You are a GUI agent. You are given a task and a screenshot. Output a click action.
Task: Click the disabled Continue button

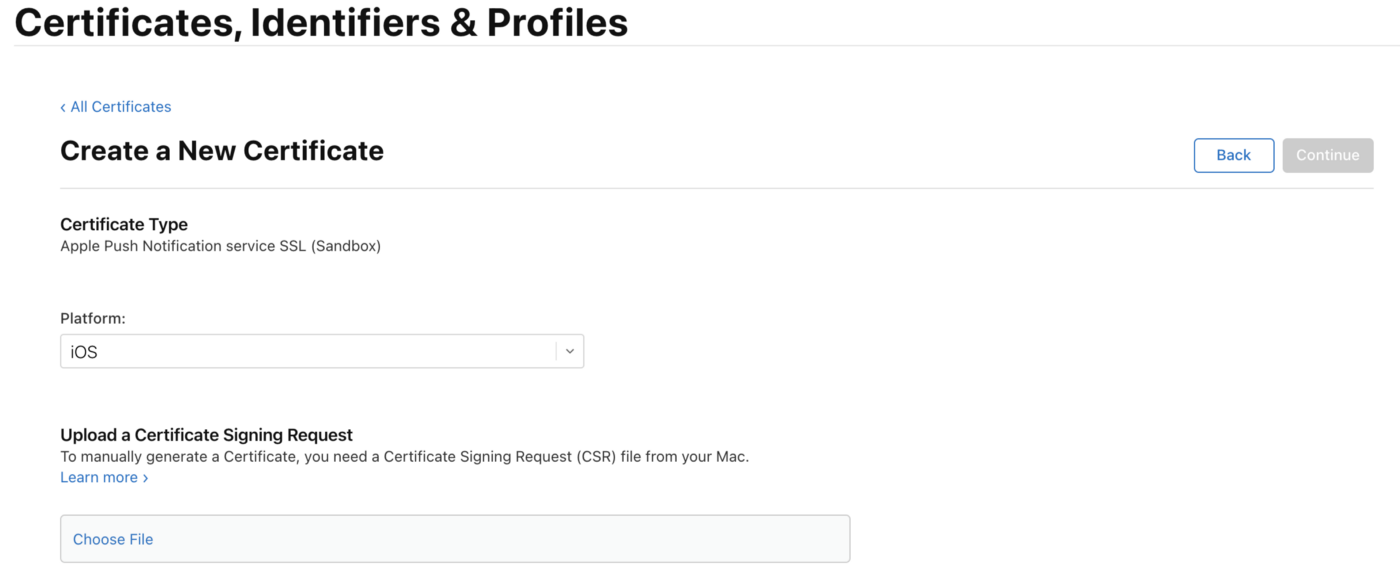1327,155
